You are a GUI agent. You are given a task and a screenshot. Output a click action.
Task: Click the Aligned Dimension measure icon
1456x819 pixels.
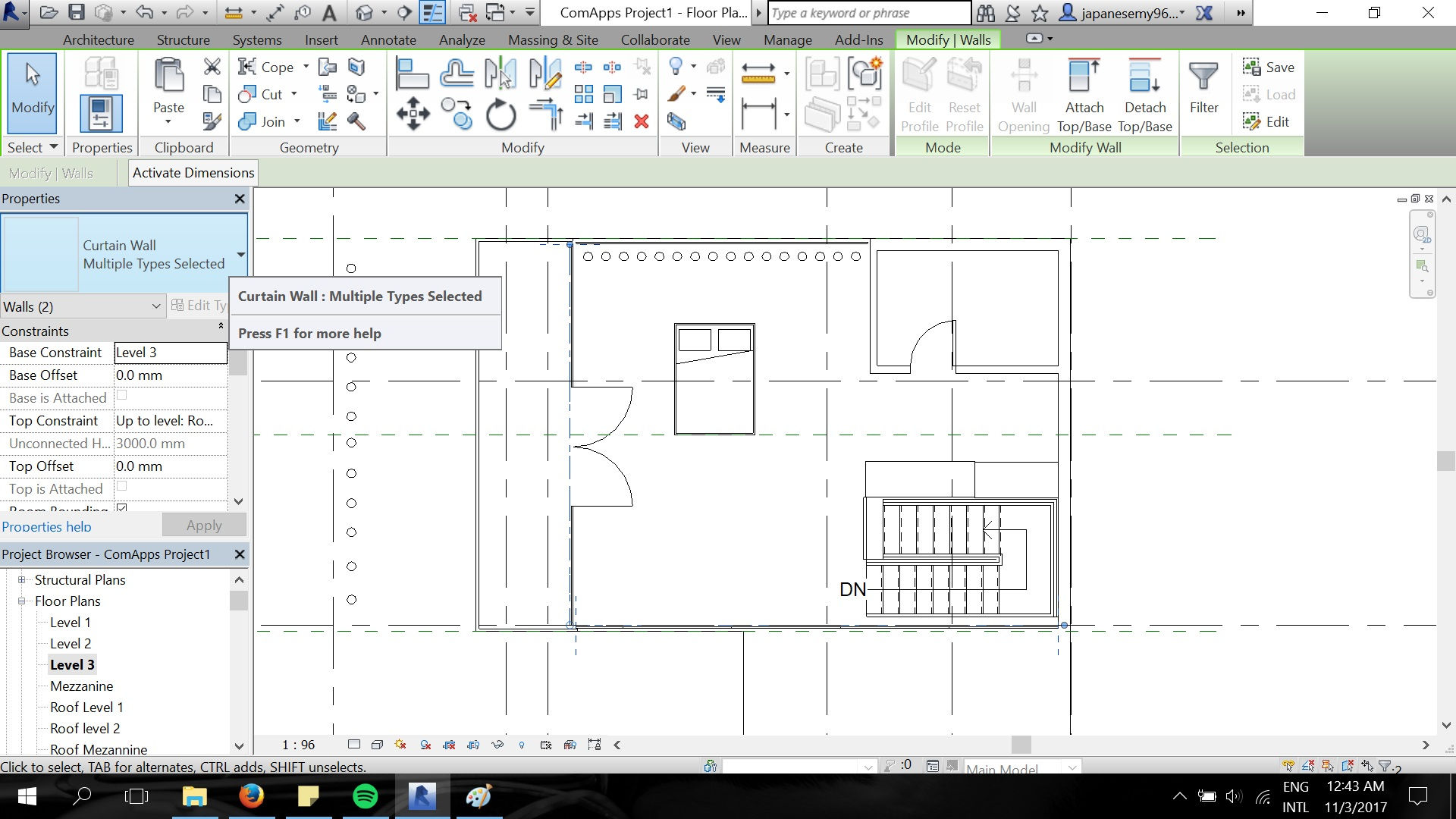click(x=758, y=114)
